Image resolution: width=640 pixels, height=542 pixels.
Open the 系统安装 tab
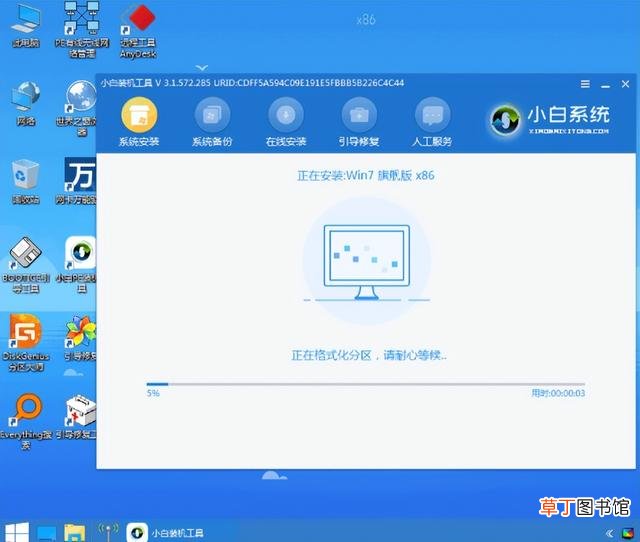[x=139, y=122]
